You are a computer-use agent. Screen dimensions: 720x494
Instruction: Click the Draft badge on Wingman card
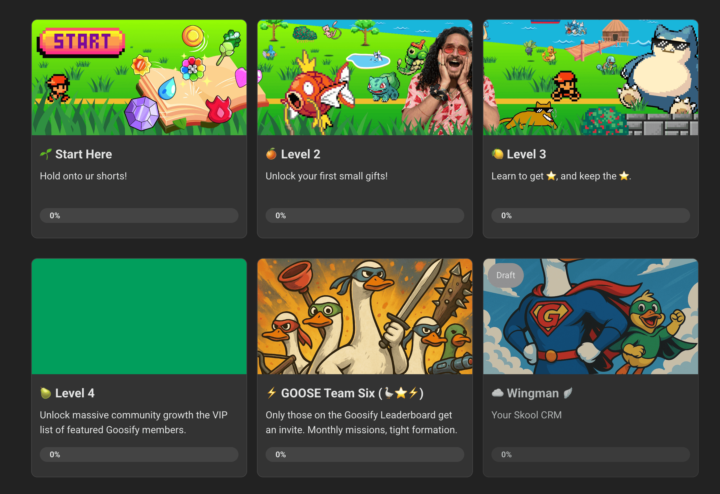(x=506, y=275)
